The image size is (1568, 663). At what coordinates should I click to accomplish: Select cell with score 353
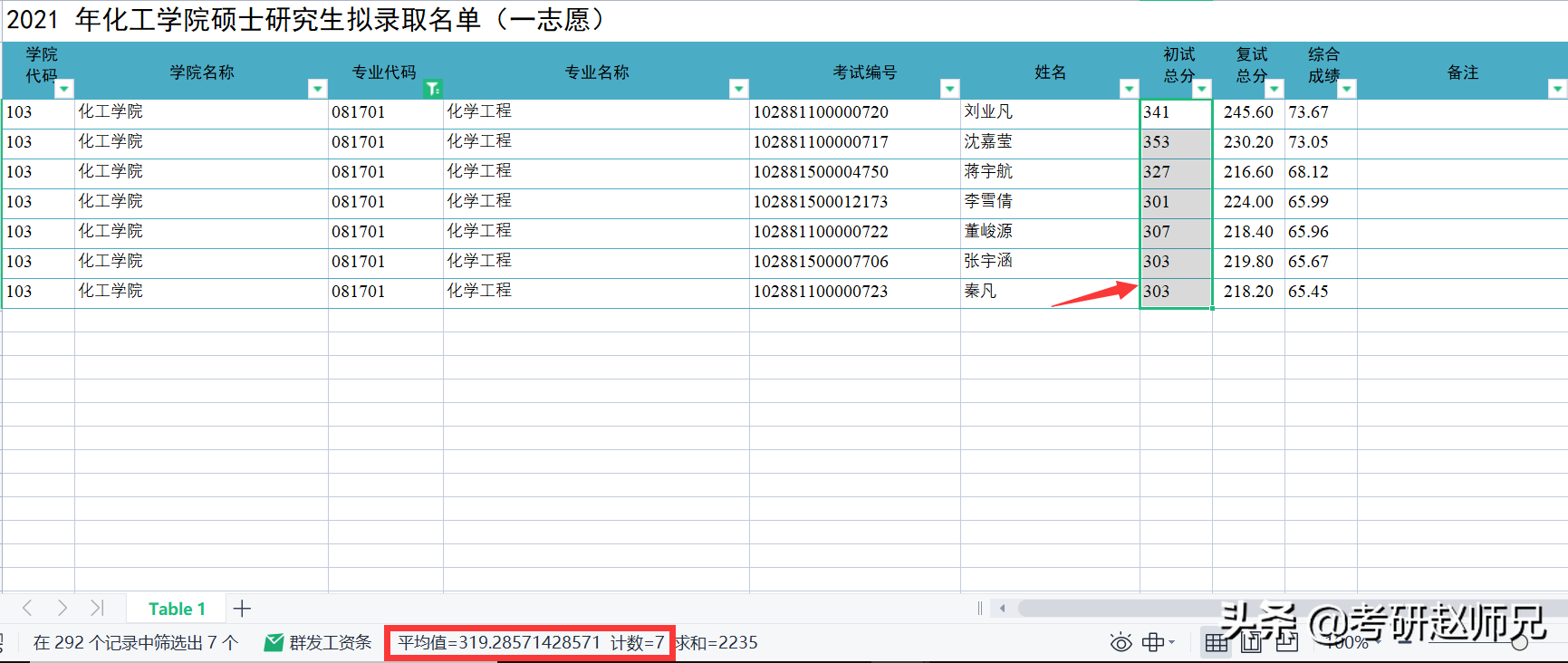click(x=1176, y=142)
